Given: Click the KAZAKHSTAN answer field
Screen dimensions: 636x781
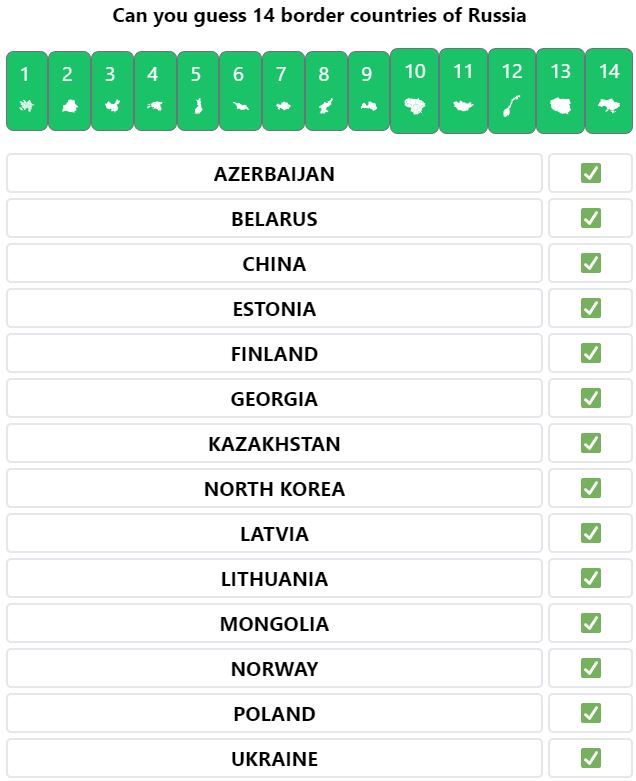Looking at the screenshot, I should [274, 443].
